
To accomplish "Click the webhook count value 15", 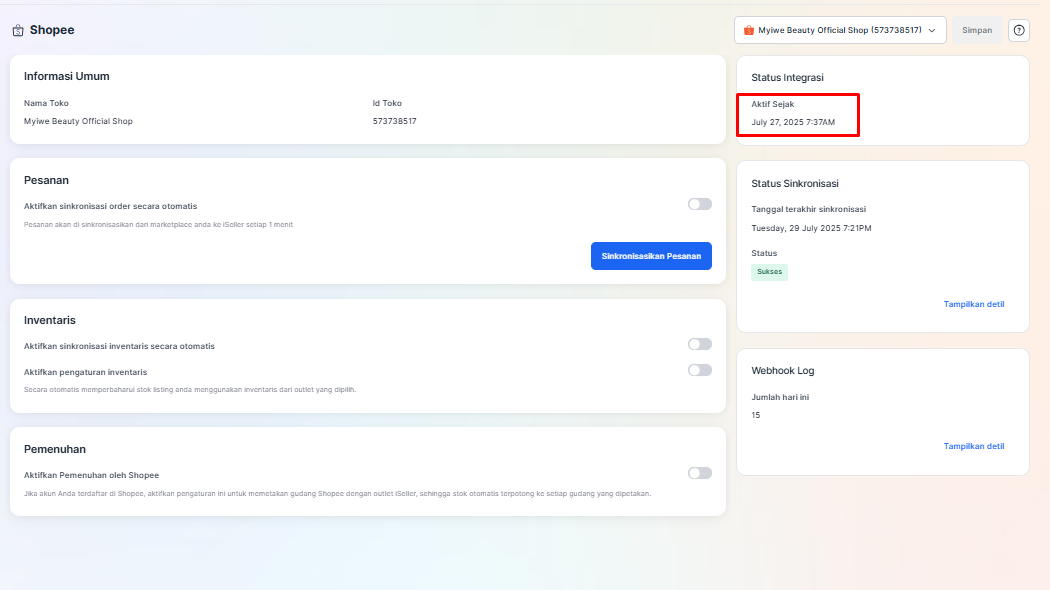I will click(x=755, y=415).
